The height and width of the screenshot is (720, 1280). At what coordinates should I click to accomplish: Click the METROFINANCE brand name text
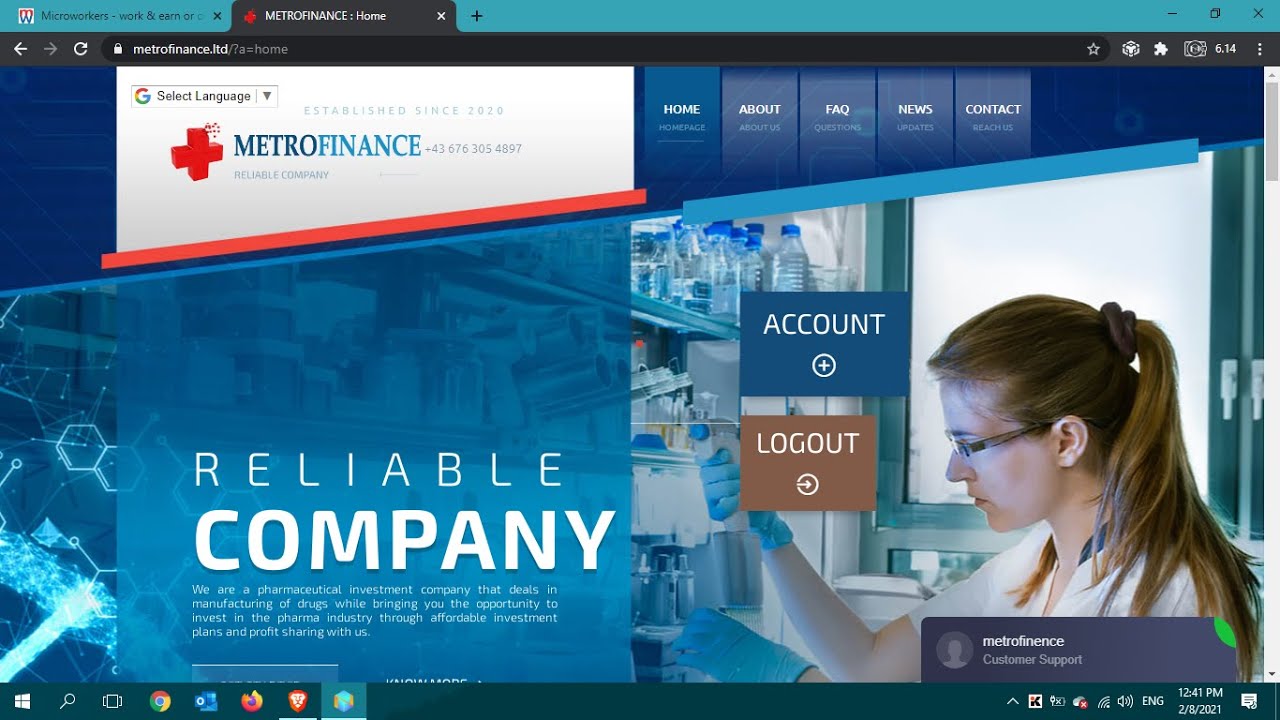click(x=327, y=146)
